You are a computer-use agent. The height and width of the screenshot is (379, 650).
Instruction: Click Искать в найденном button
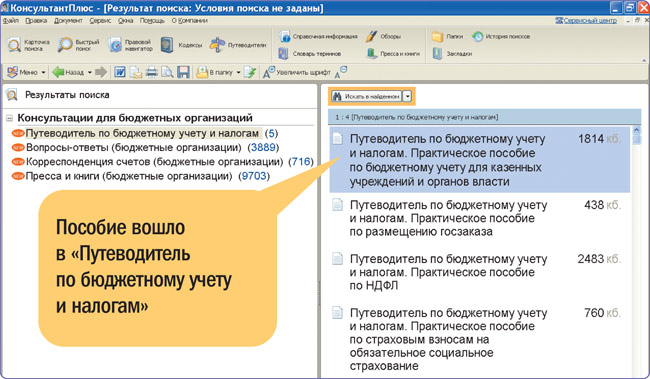point(366,97)
